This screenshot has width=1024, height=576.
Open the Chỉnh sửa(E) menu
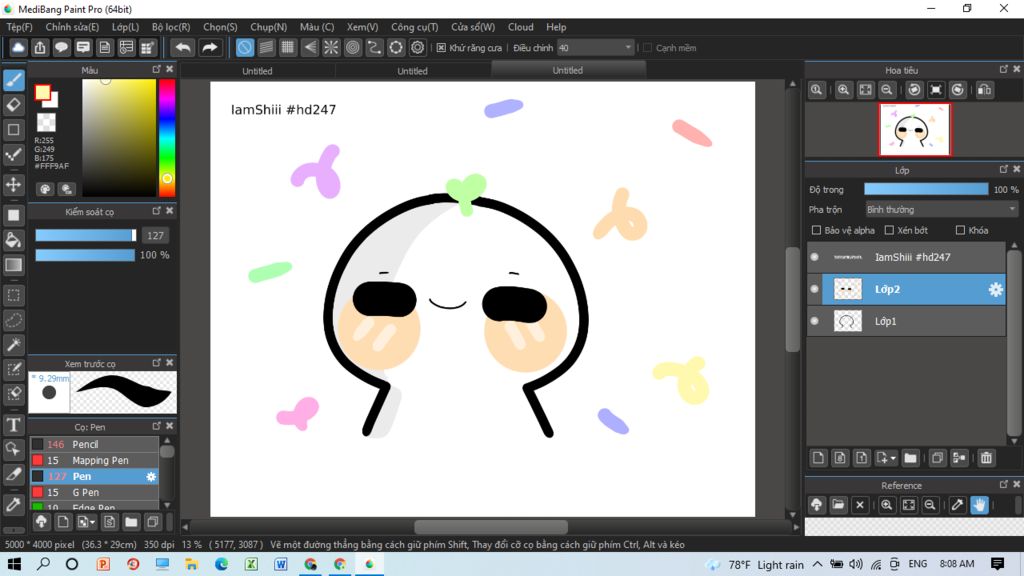tap(72, 27)
